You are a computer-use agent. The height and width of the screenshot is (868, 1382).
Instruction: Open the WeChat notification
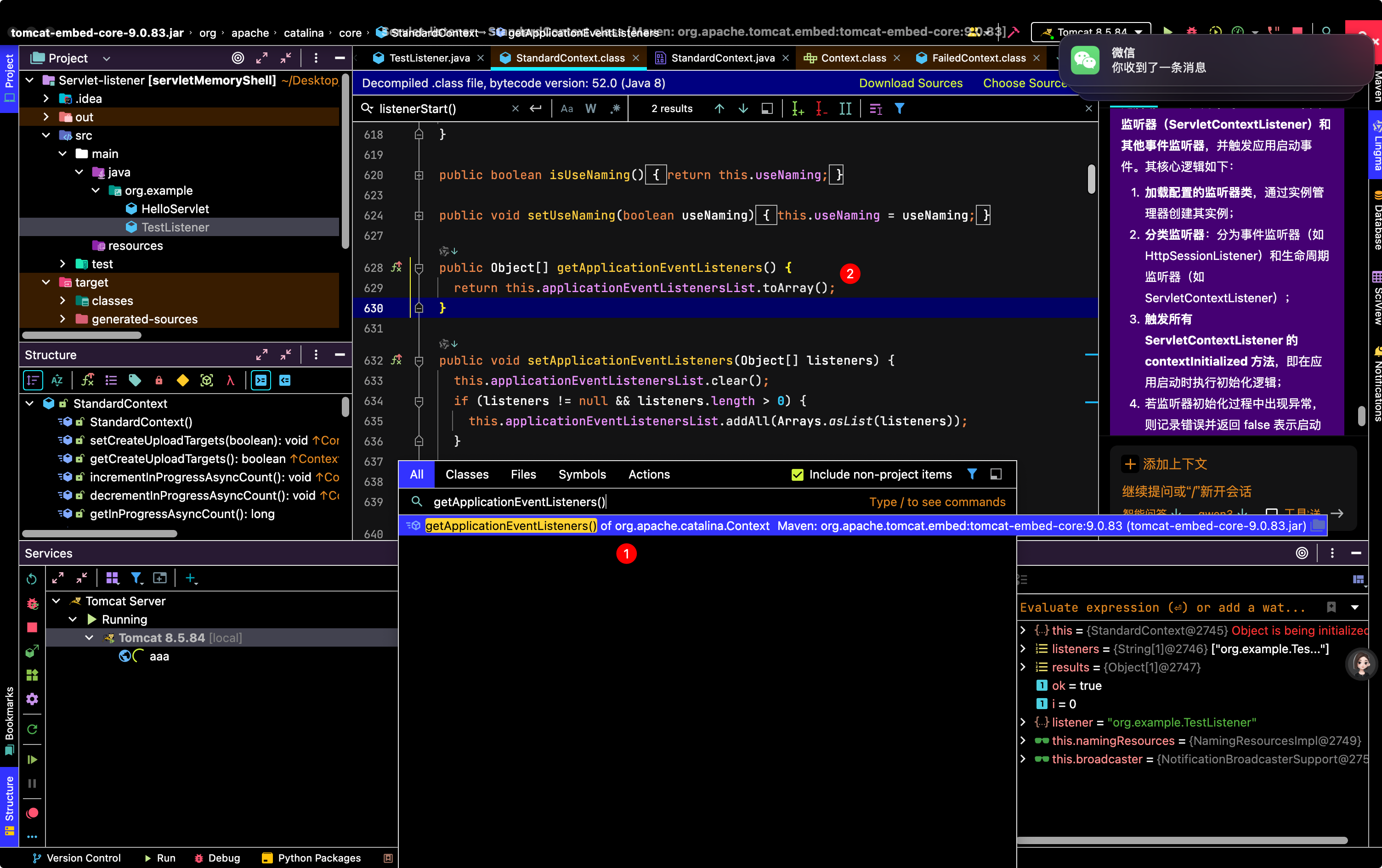[x=1217, y=60]
